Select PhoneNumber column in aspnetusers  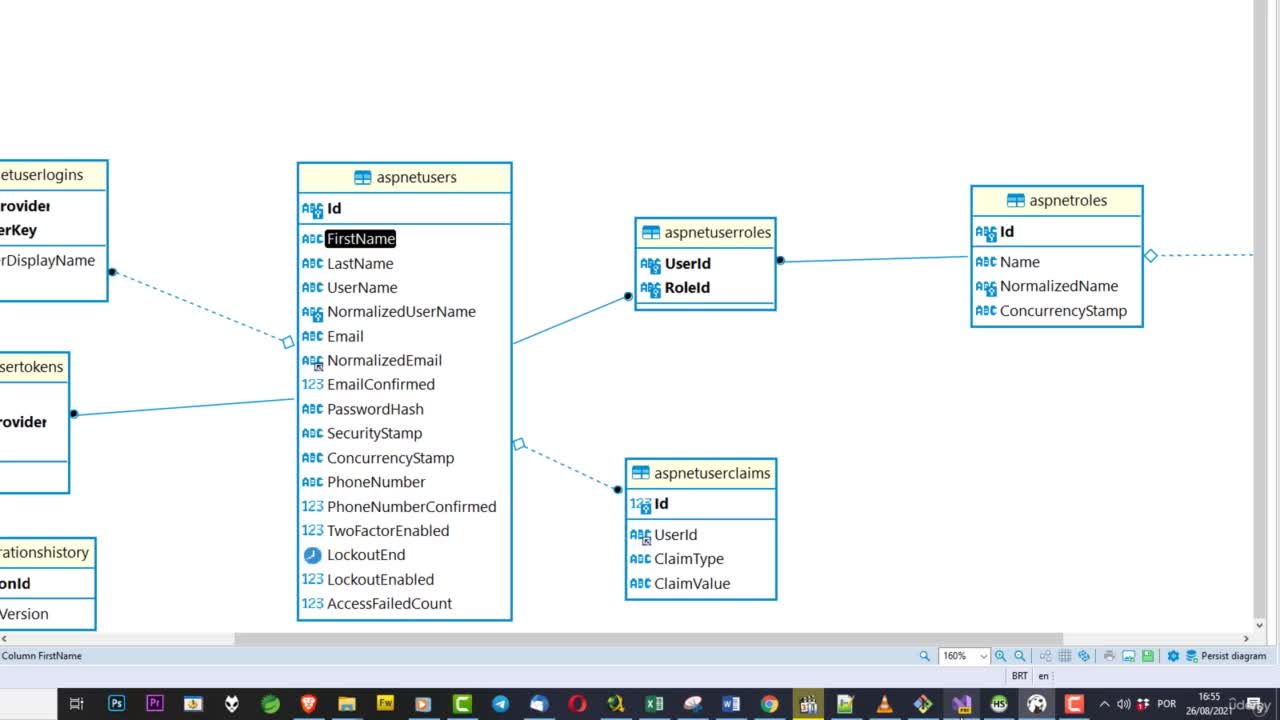376,482
